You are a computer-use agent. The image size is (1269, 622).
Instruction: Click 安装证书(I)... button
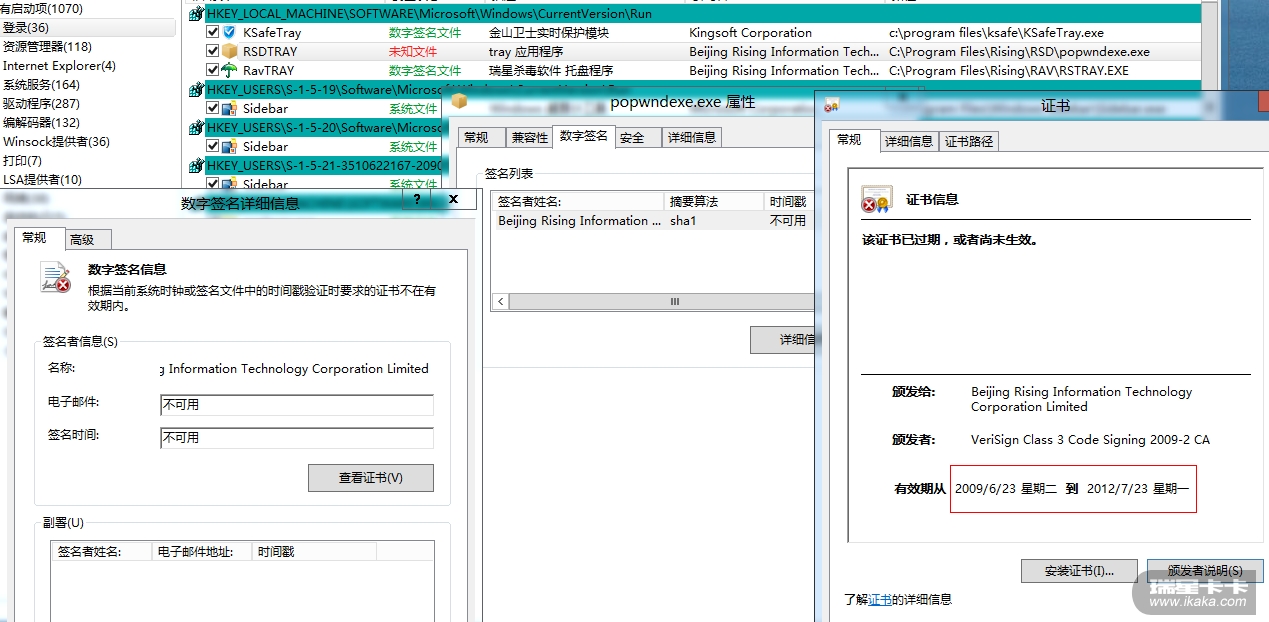1079,571
